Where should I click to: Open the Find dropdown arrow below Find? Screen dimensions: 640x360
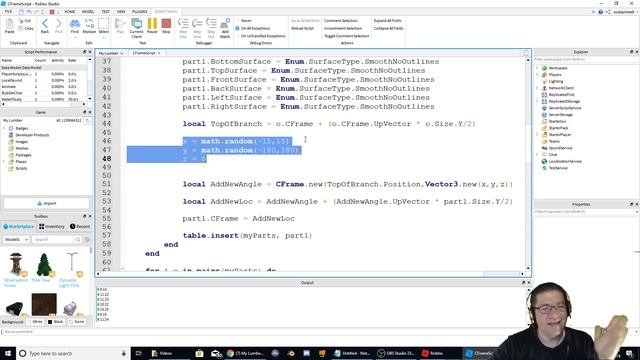tap(75, 37)
